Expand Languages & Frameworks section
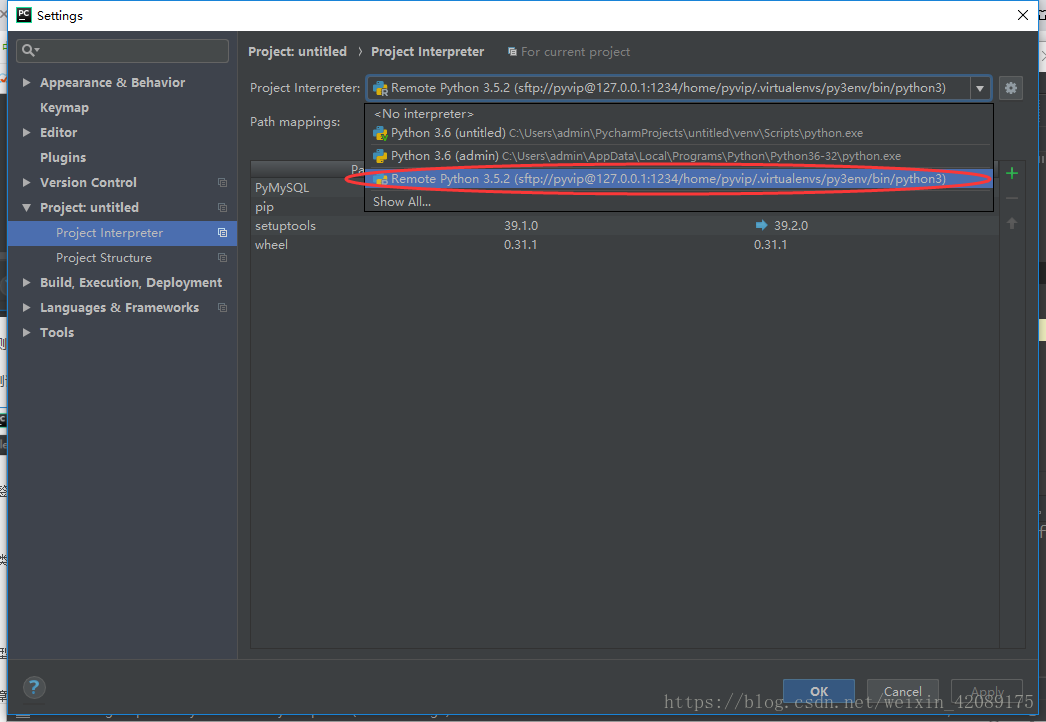 click(x=27, y=308)
